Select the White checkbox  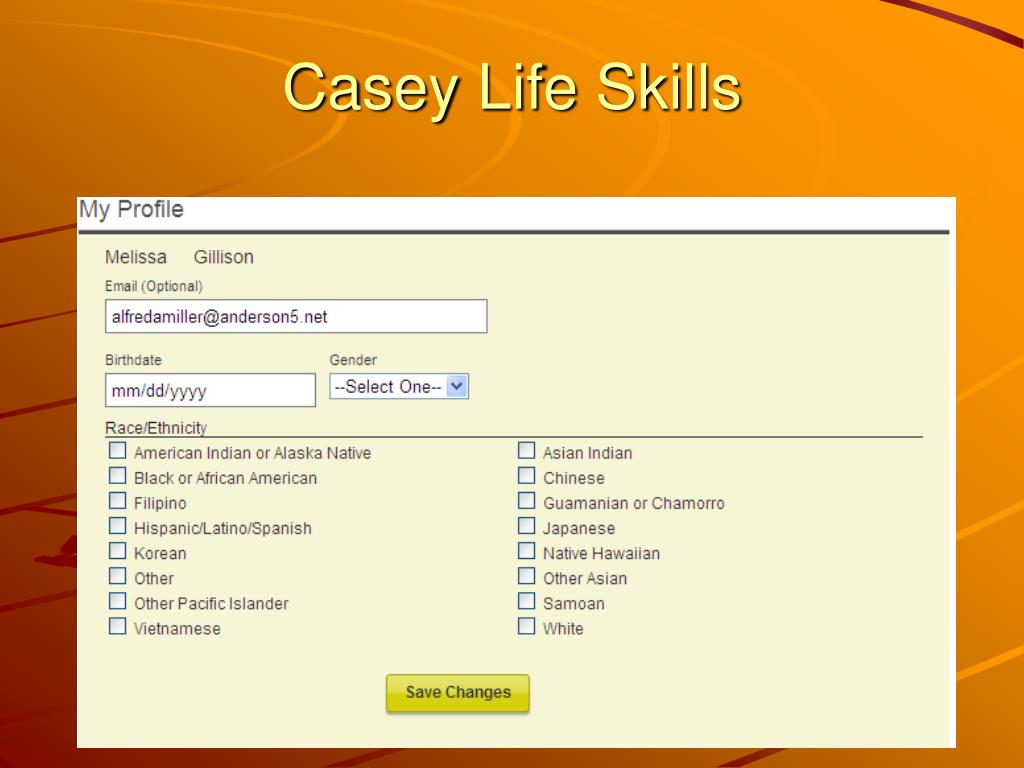(x=526, y=626)
